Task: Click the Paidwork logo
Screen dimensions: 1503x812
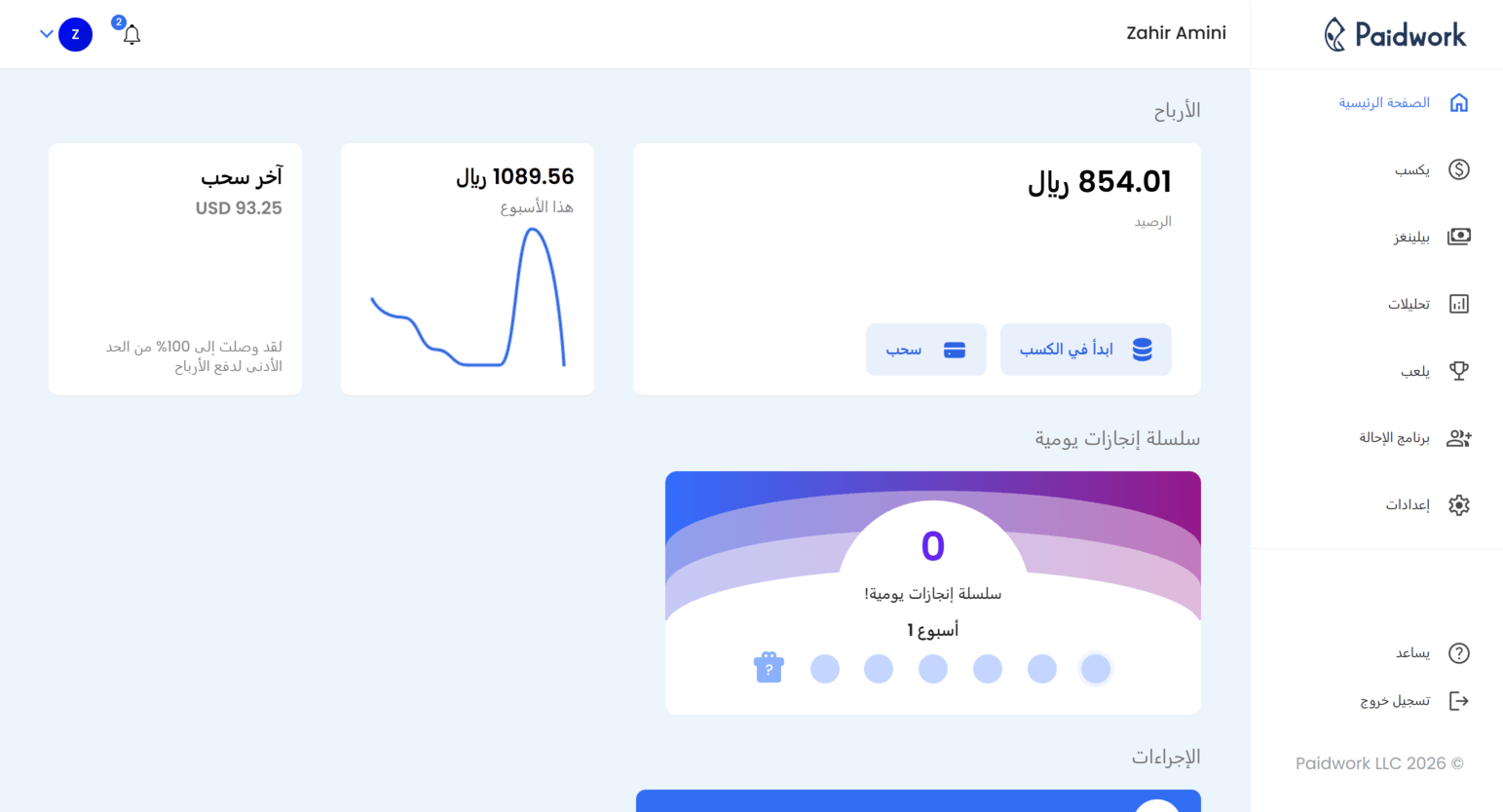Action: 1395,35
